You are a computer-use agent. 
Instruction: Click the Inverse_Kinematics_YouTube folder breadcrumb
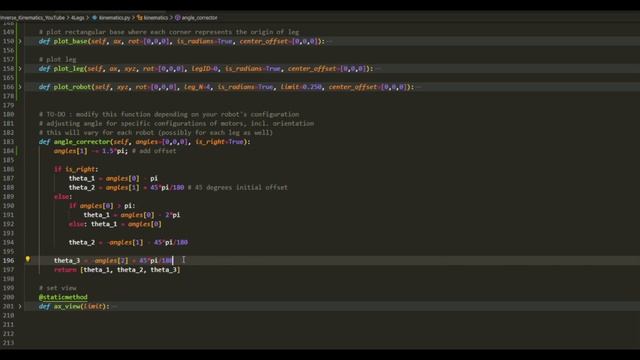[32, 18]
